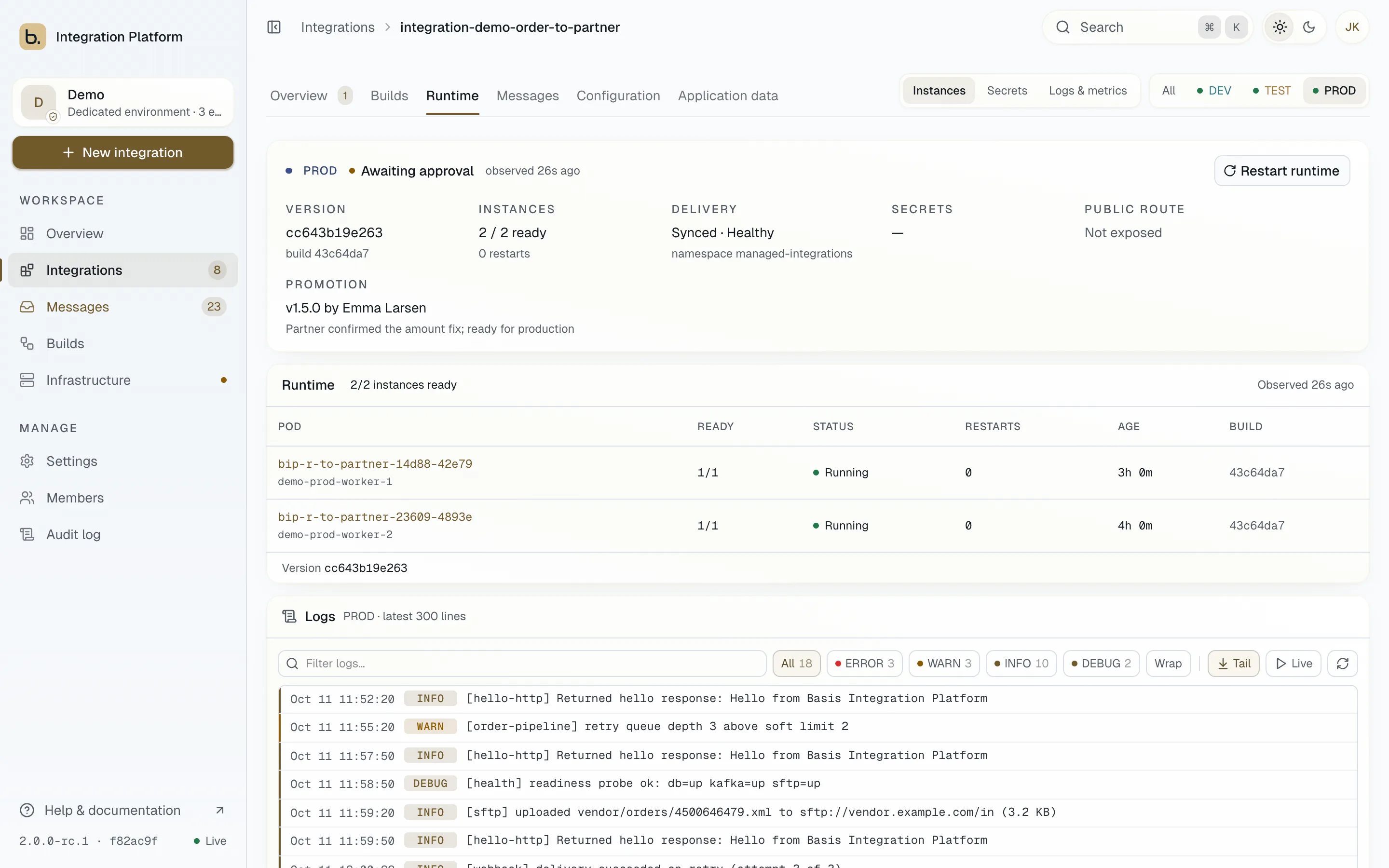
Task: Click the DEBUG health readiness probe log line
Action: click(818, 784)
